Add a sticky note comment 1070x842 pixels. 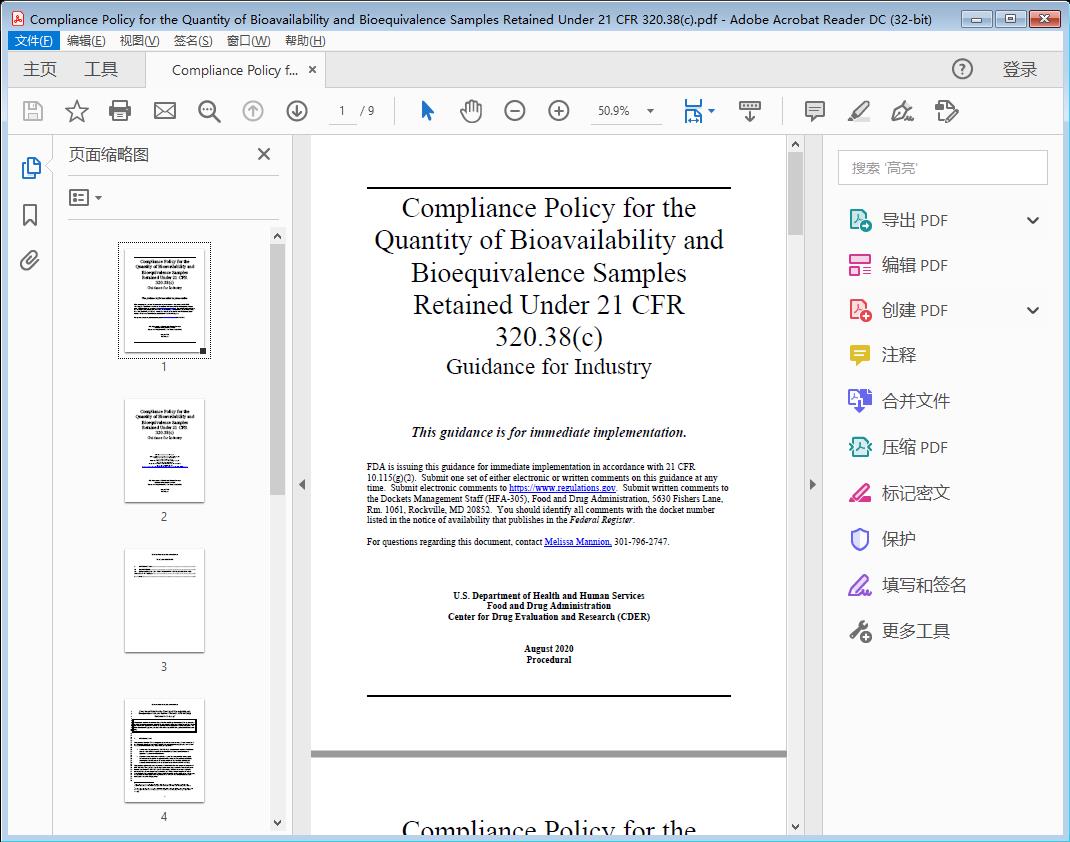pyautogui.click(x=815, y=111)
